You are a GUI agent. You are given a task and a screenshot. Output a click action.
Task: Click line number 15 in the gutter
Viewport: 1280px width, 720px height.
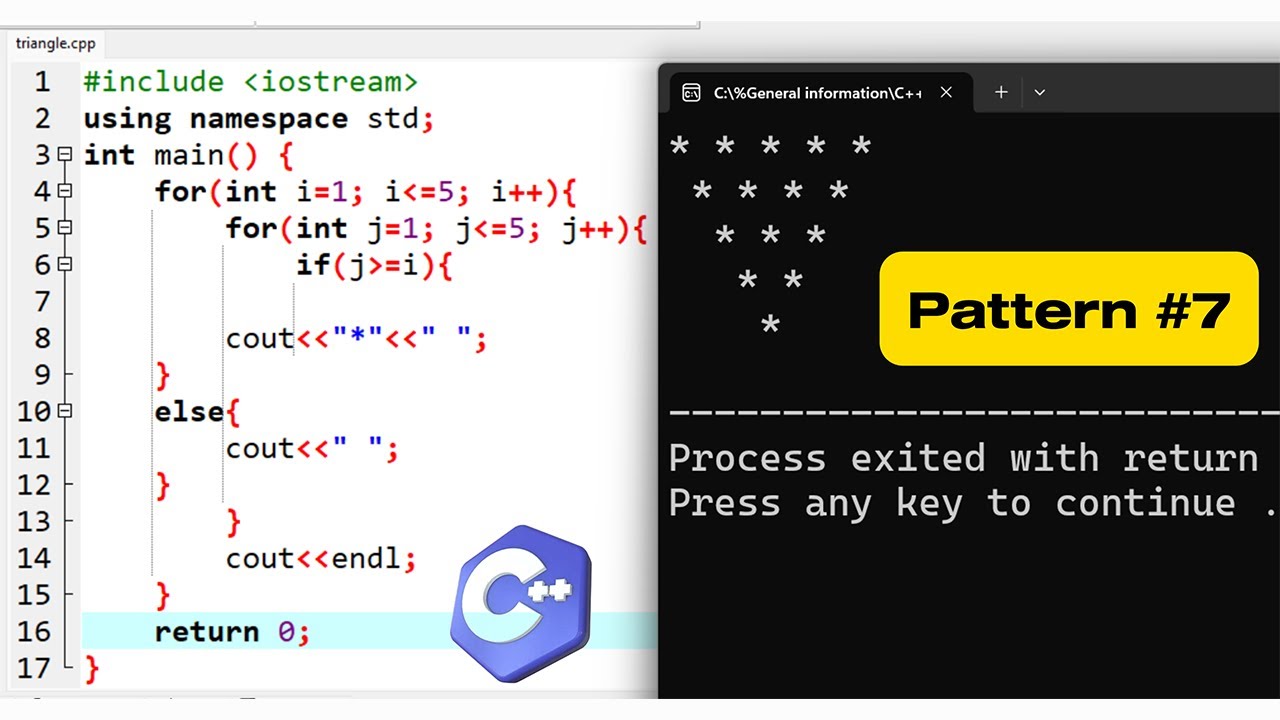tap(34, 595)
